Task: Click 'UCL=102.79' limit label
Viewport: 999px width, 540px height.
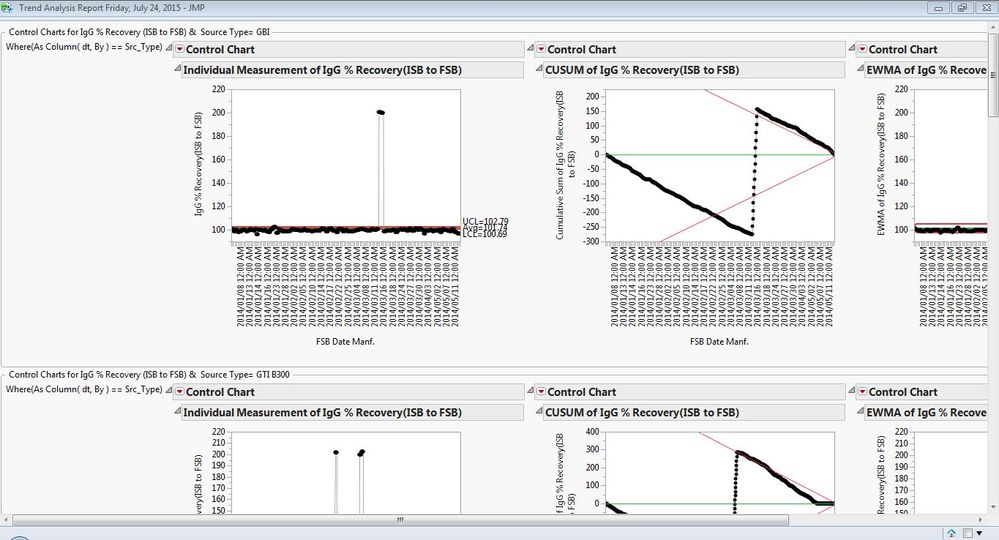Action: (x=485, y=222)
